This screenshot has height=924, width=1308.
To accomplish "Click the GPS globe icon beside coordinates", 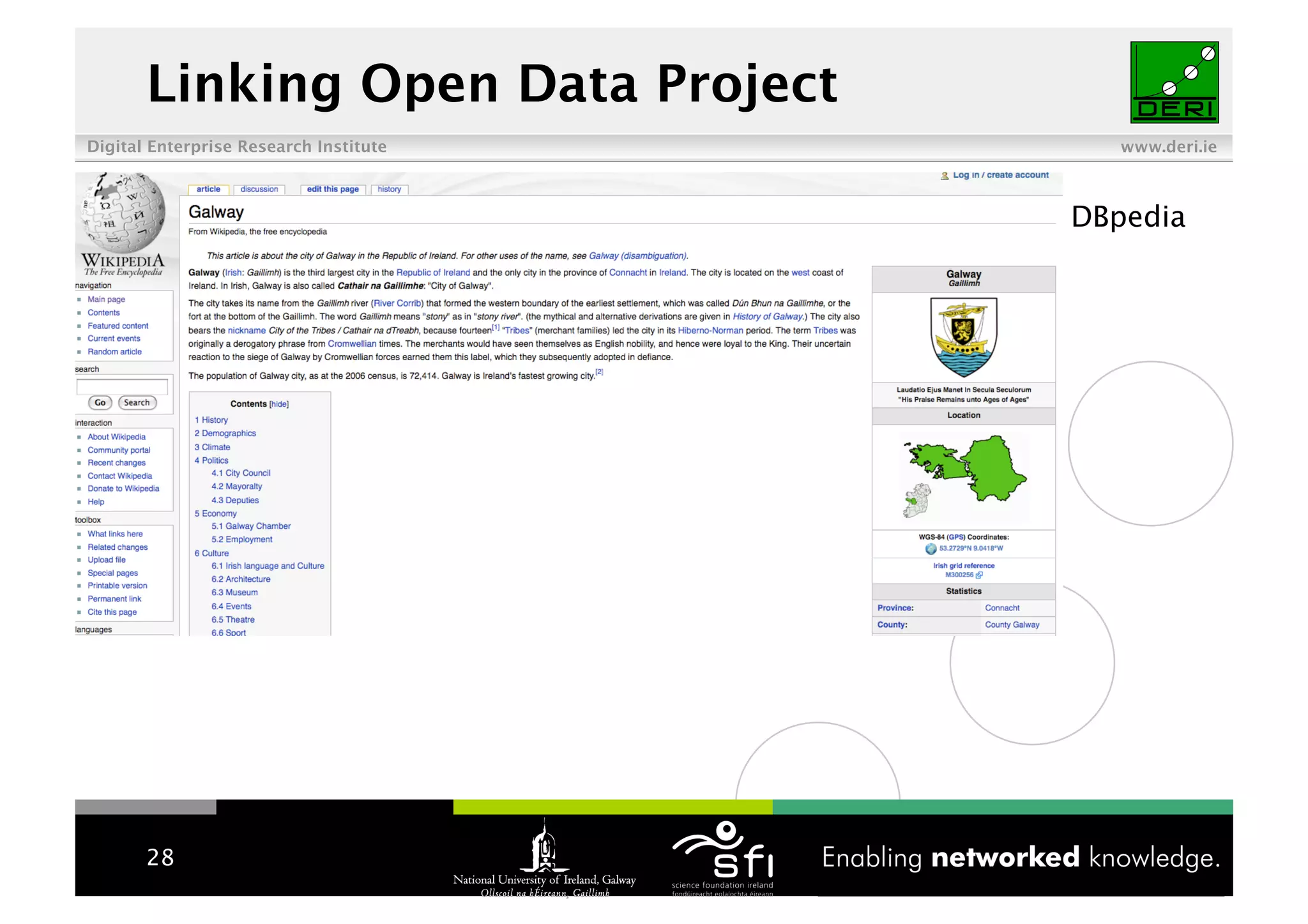I will [931, 549].
